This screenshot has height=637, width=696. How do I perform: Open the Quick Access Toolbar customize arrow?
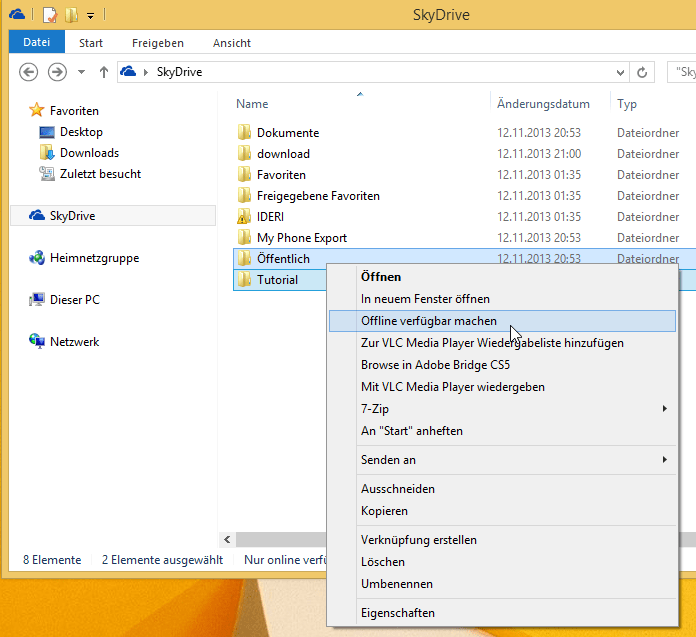(91, 16)
